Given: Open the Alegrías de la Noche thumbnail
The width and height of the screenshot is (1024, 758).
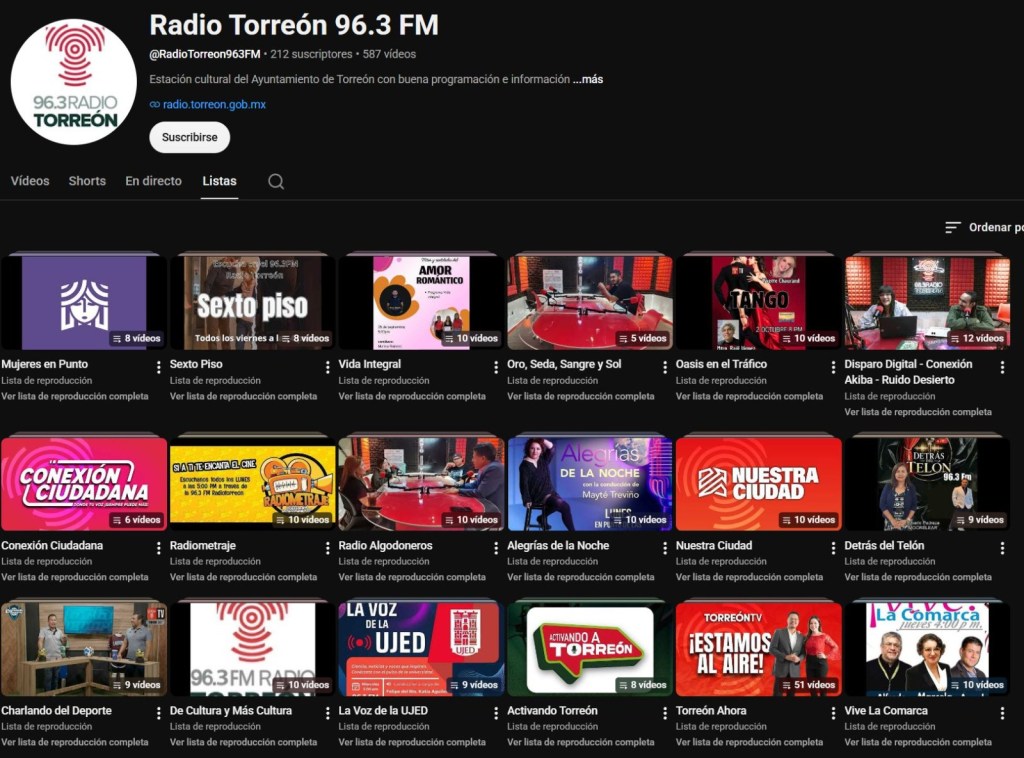Looking at the screenshot, I should pyautogui.click(x=590, y=484).
